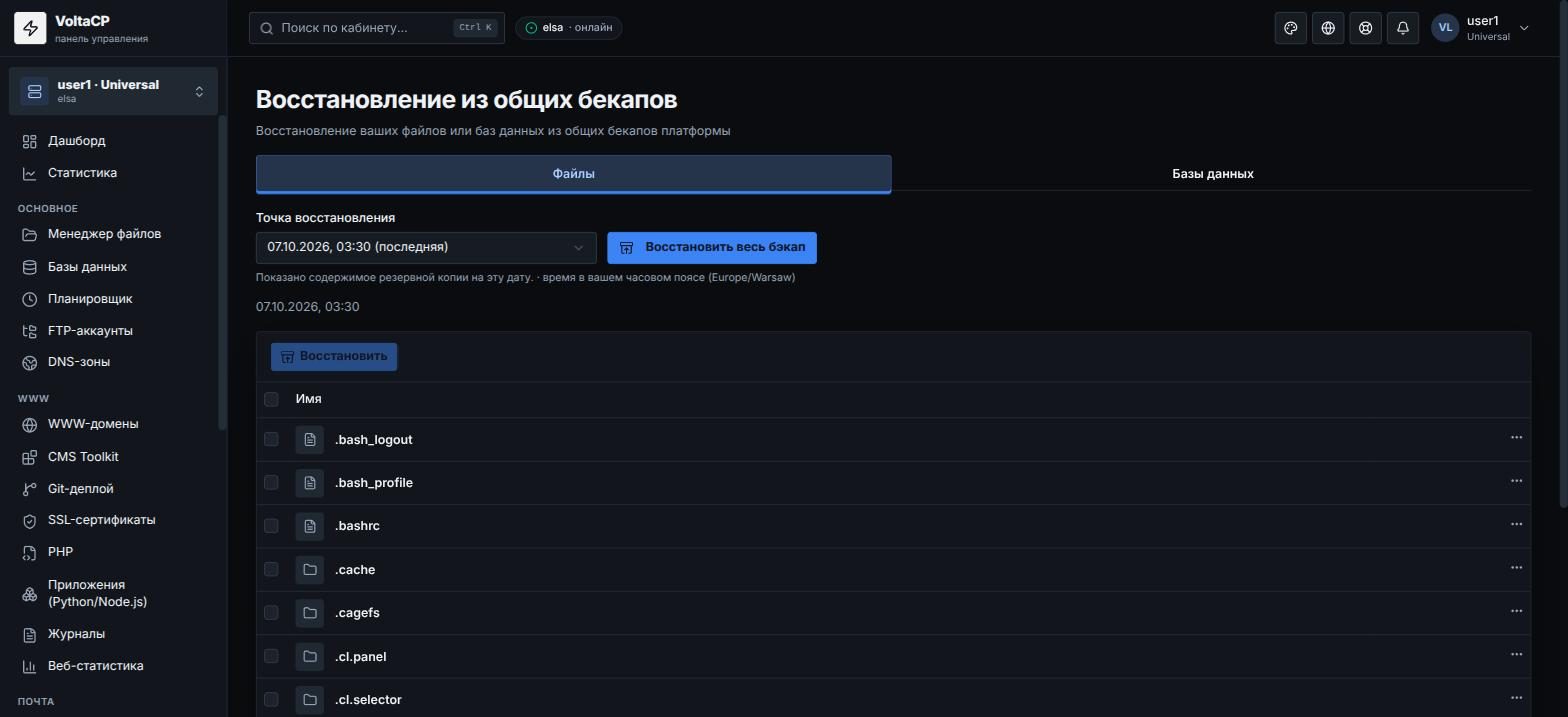Image resolution: width=1568 pixels, height=717 pixels.
Task: Switch to the Базы данных tab
Action: [x=1212, y=173]
